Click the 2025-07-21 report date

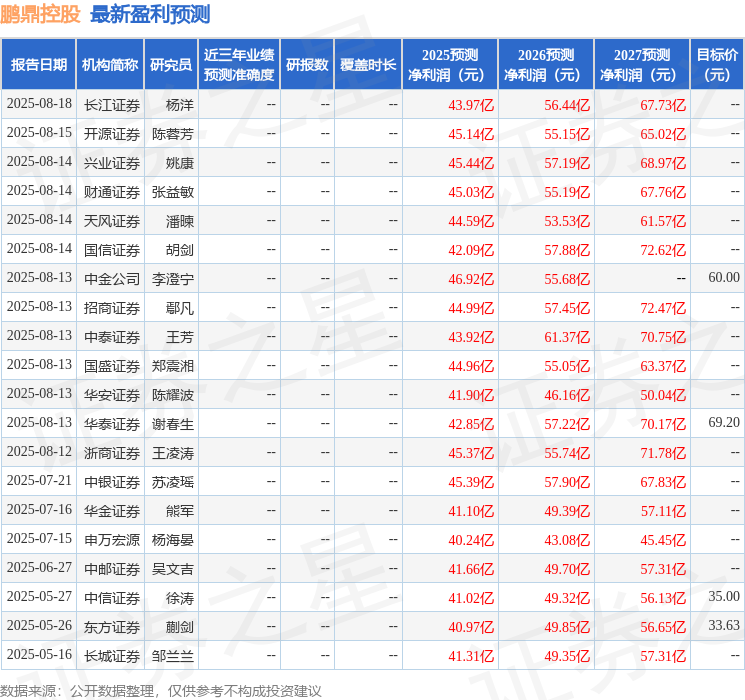tap(39, 480)
